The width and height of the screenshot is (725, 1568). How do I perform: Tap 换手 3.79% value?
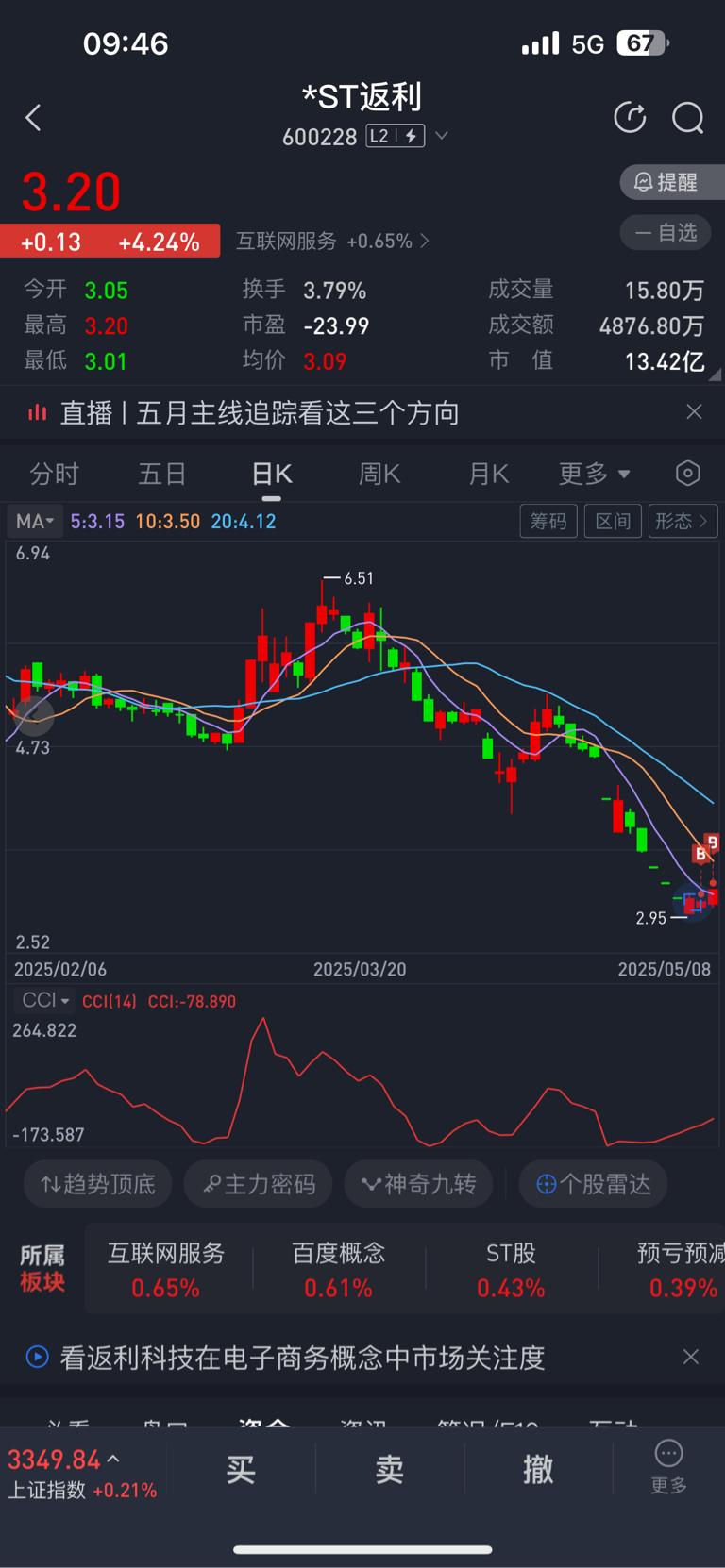[334, 290]
